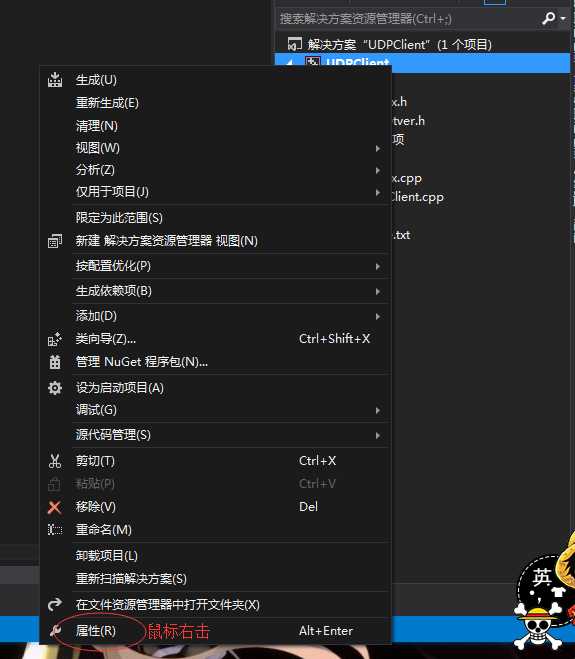
Task: Open 管理 NuGet 程序包(N)... entry
Action: point(216,361)
